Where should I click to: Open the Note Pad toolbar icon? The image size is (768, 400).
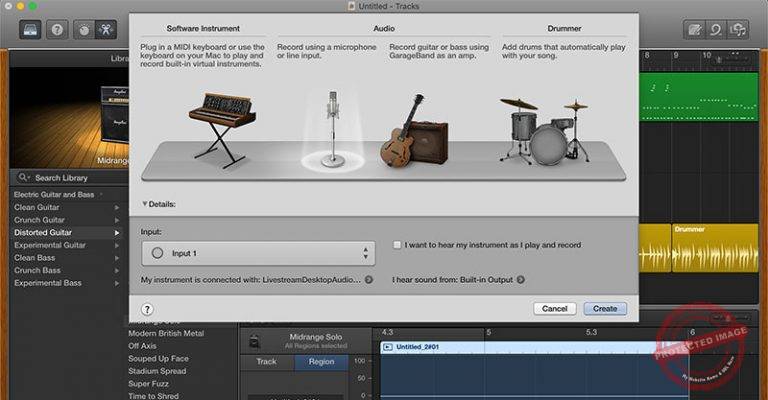tap(694, 30)
